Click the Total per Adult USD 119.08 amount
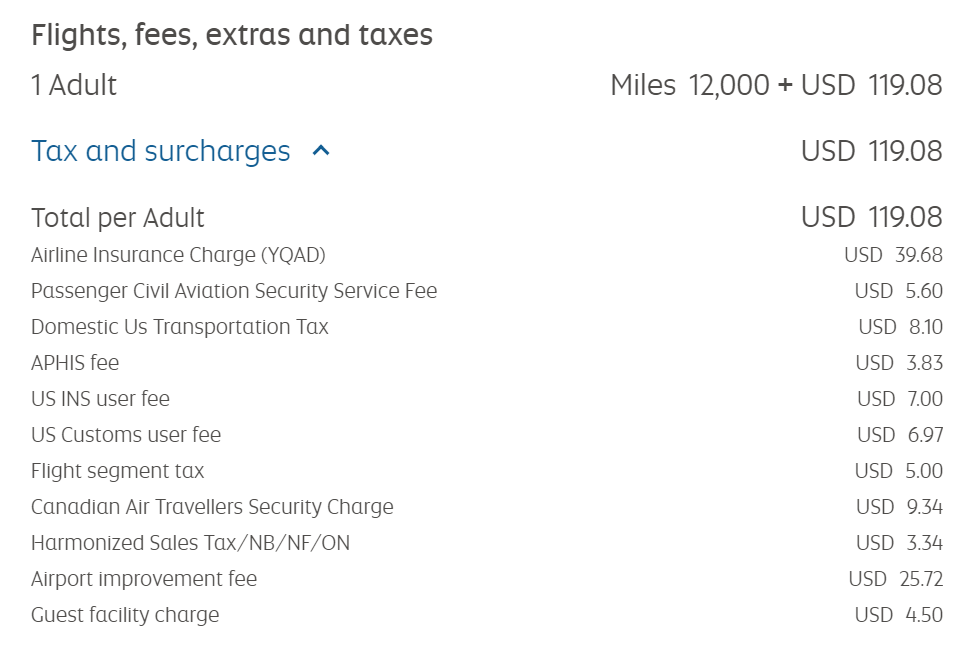This screenshot has width=976, height=659. point(871,217)
